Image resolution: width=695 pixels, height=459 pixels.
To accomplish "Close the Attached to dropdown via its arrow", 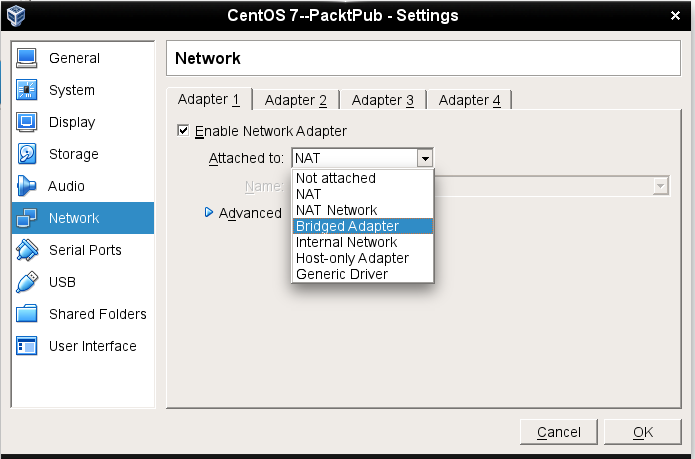I will 425,158.
